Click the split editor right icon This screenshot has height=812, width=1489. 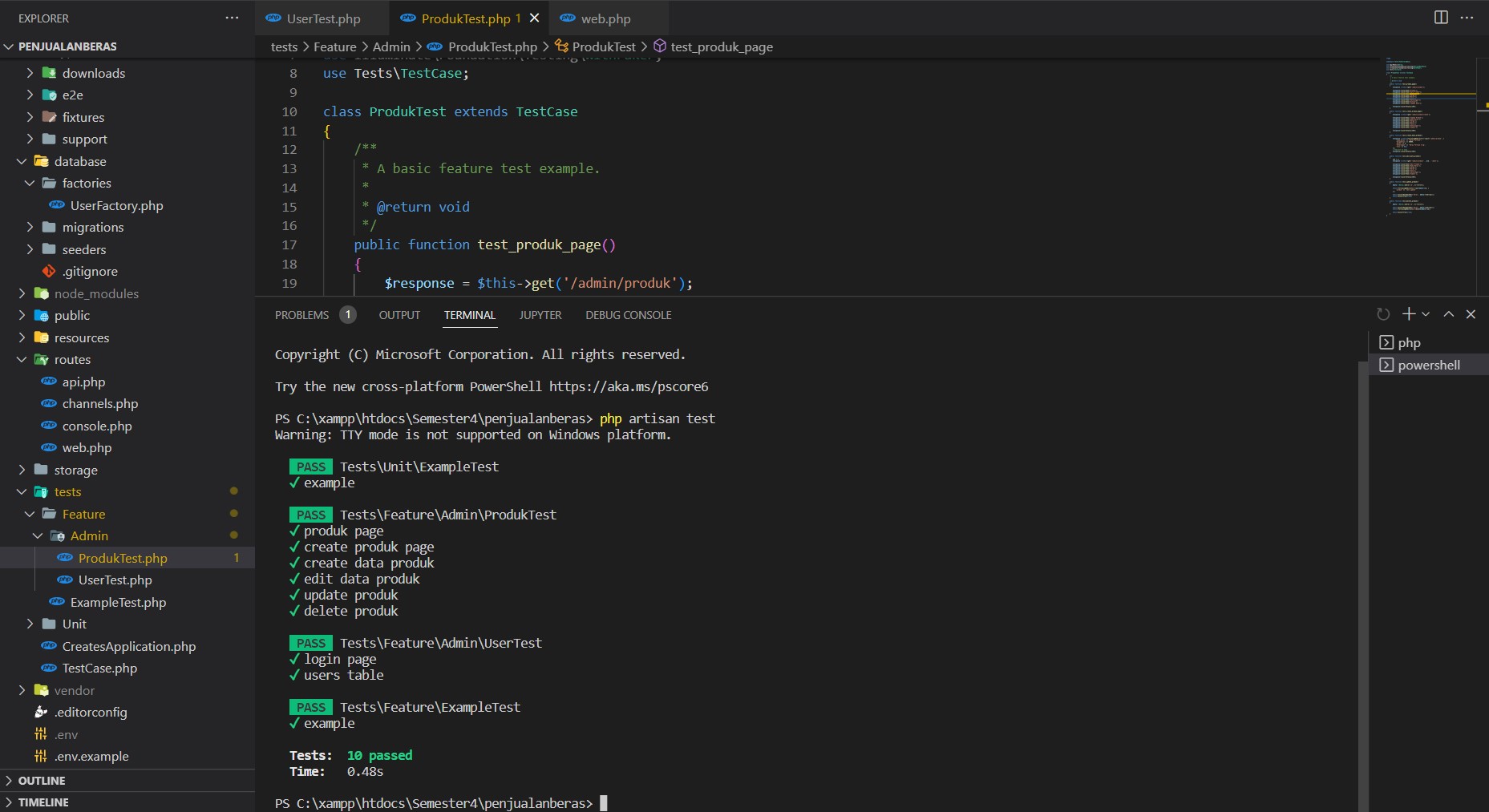pyautogui.click(x=1441, y=18)
